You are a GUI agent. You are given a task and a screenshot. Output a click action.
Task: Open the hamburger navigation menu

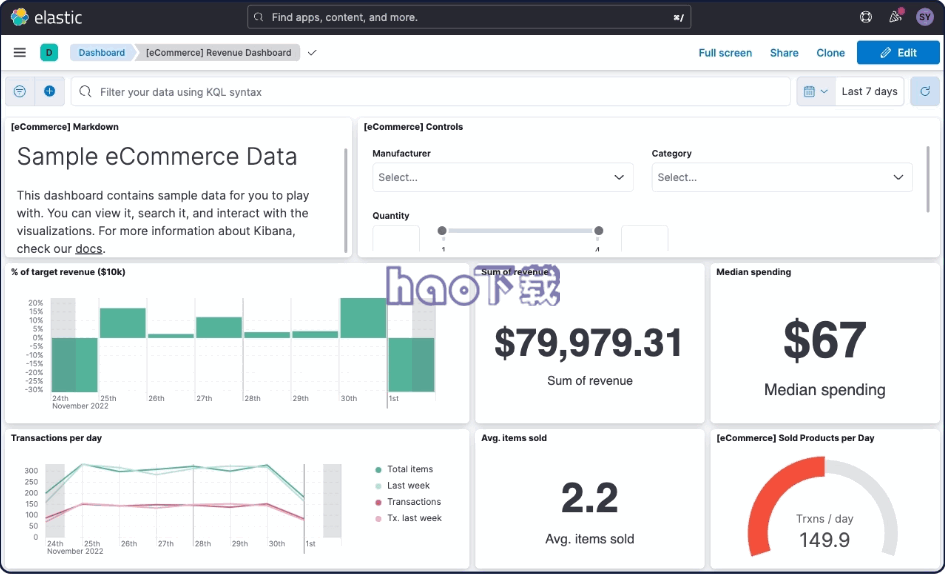pyautogui.click(x=20, y=53)
